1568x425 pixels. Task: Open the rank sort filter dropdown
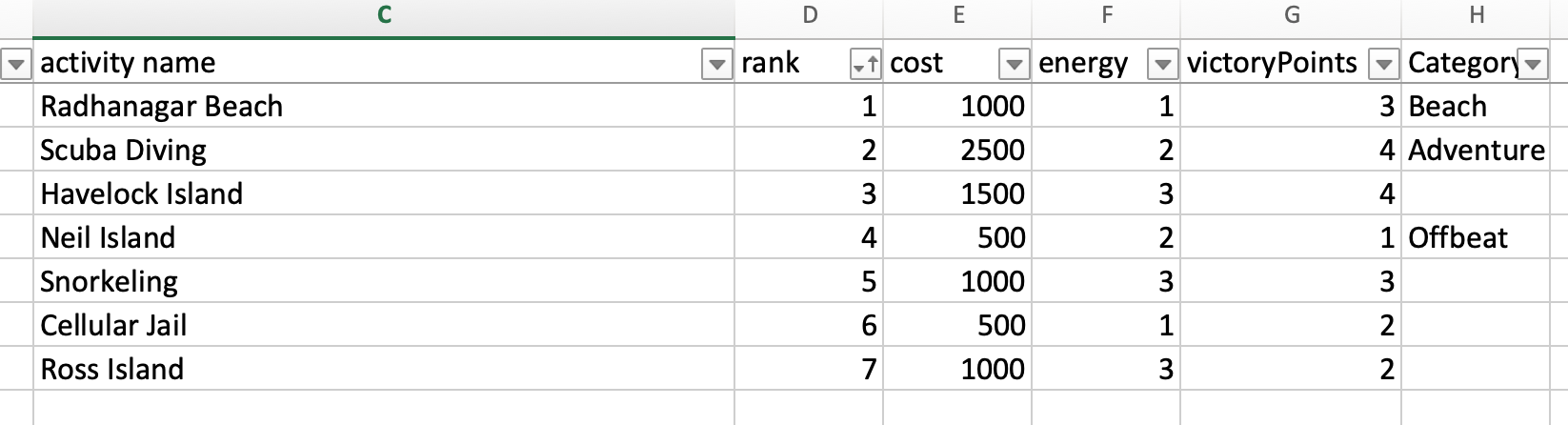[x=865, y=64]
